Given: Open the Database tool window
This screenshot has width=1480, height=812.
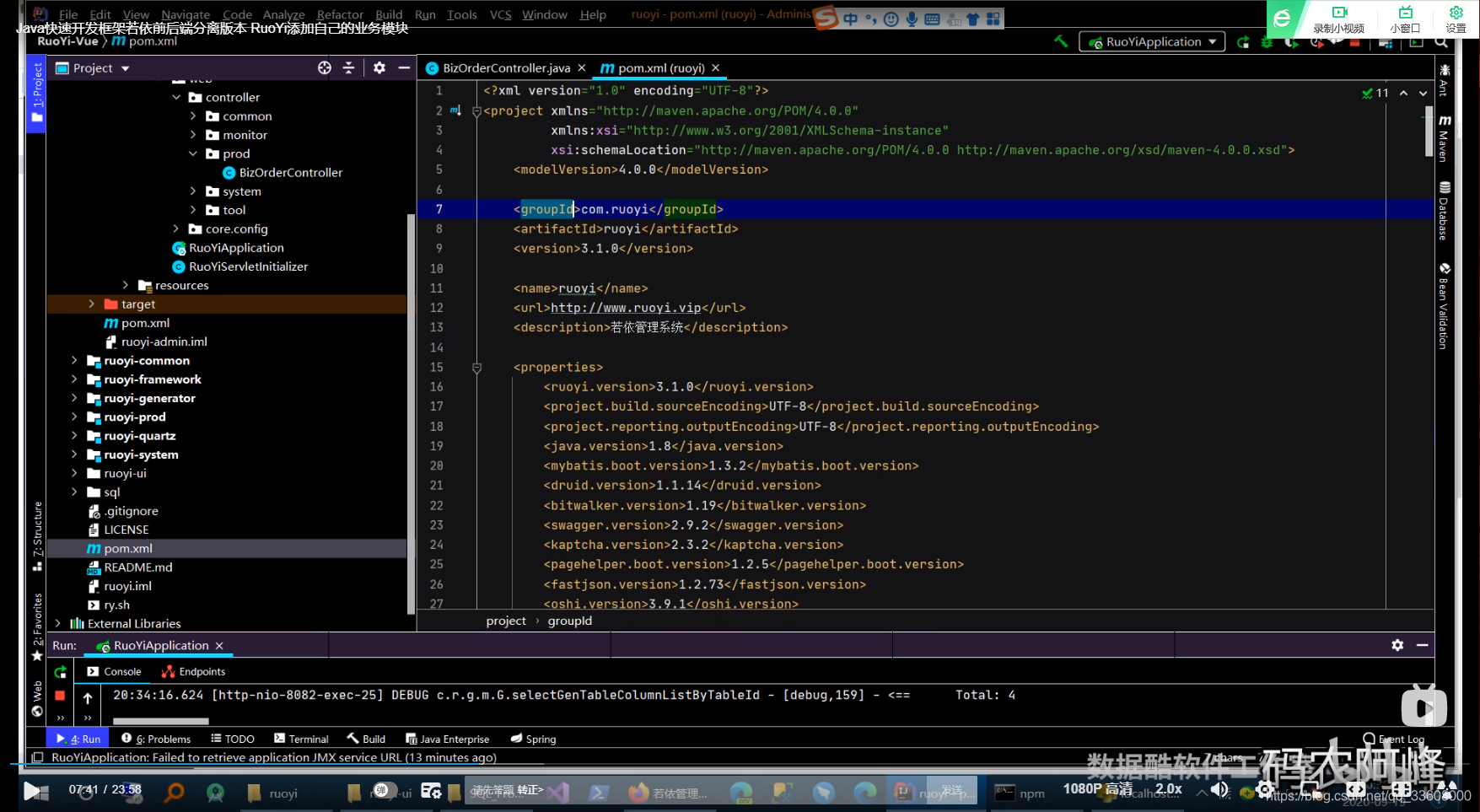Looking at the screenshot, I should pos(1444,211).
